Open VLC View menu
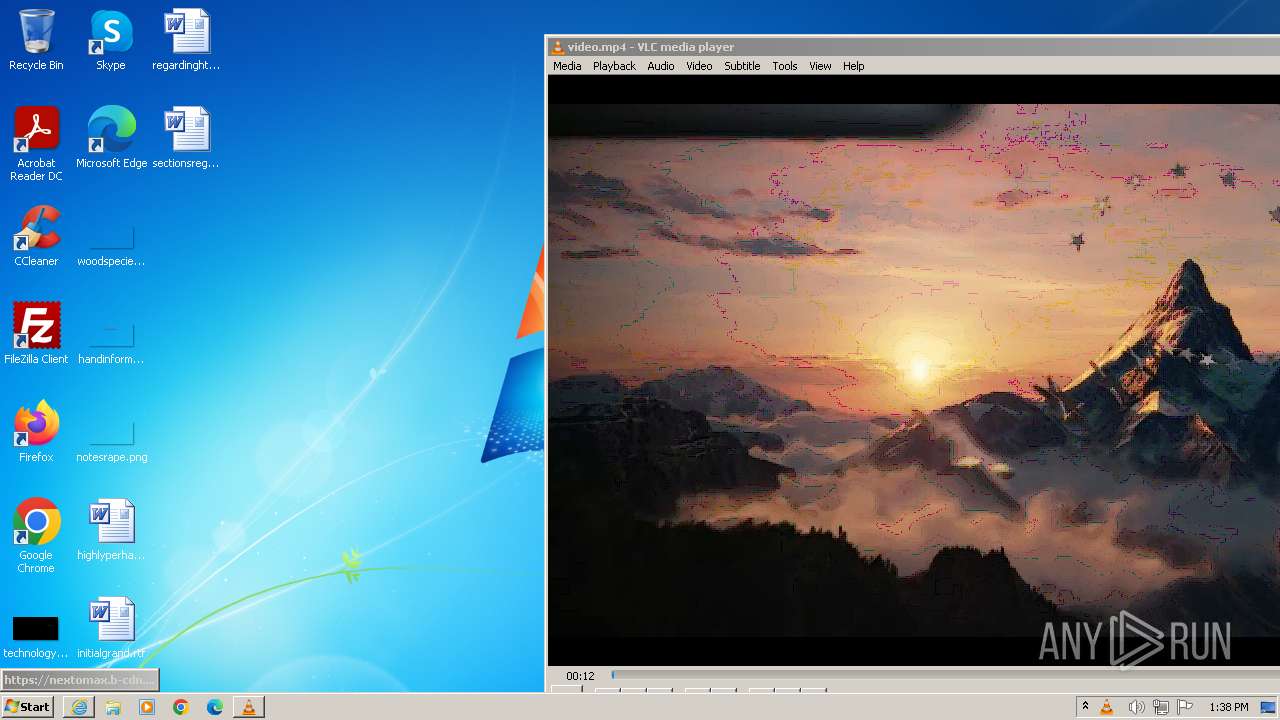The image size is (1280, 720). tap(820, 66)
